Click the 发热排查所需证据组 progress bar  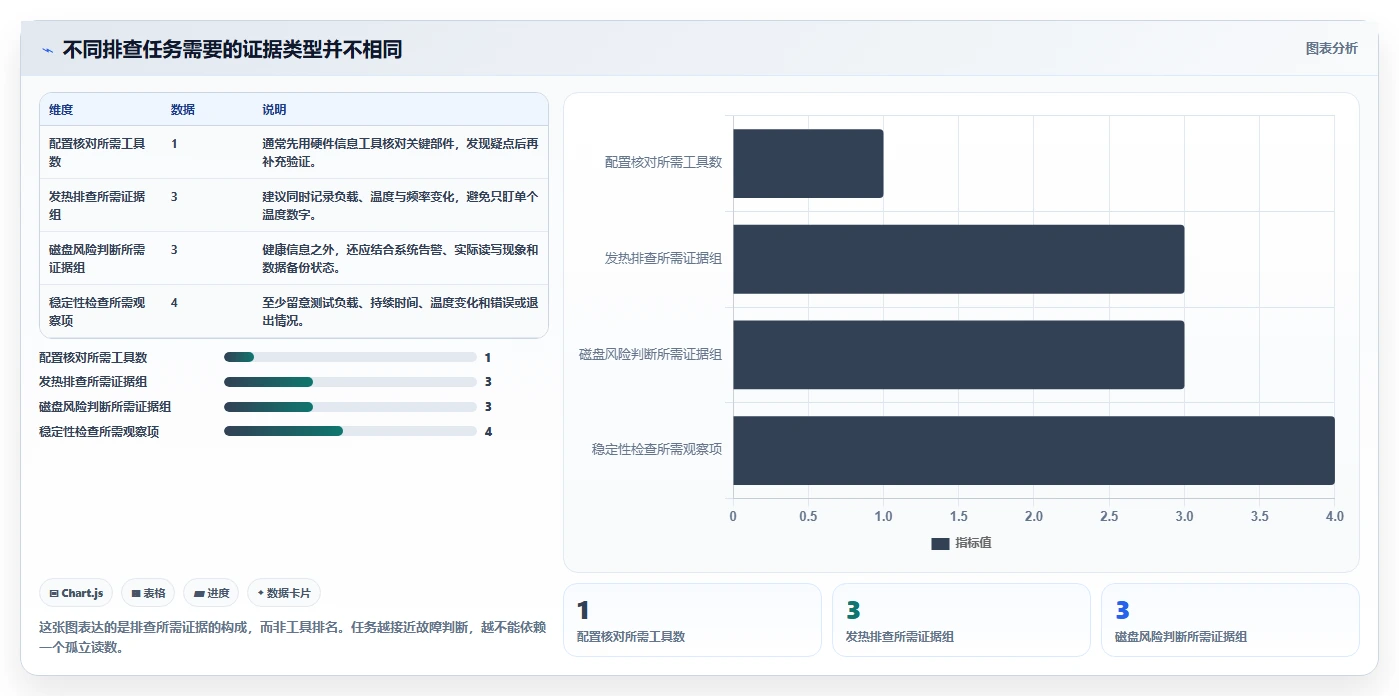tap(350, 382)
